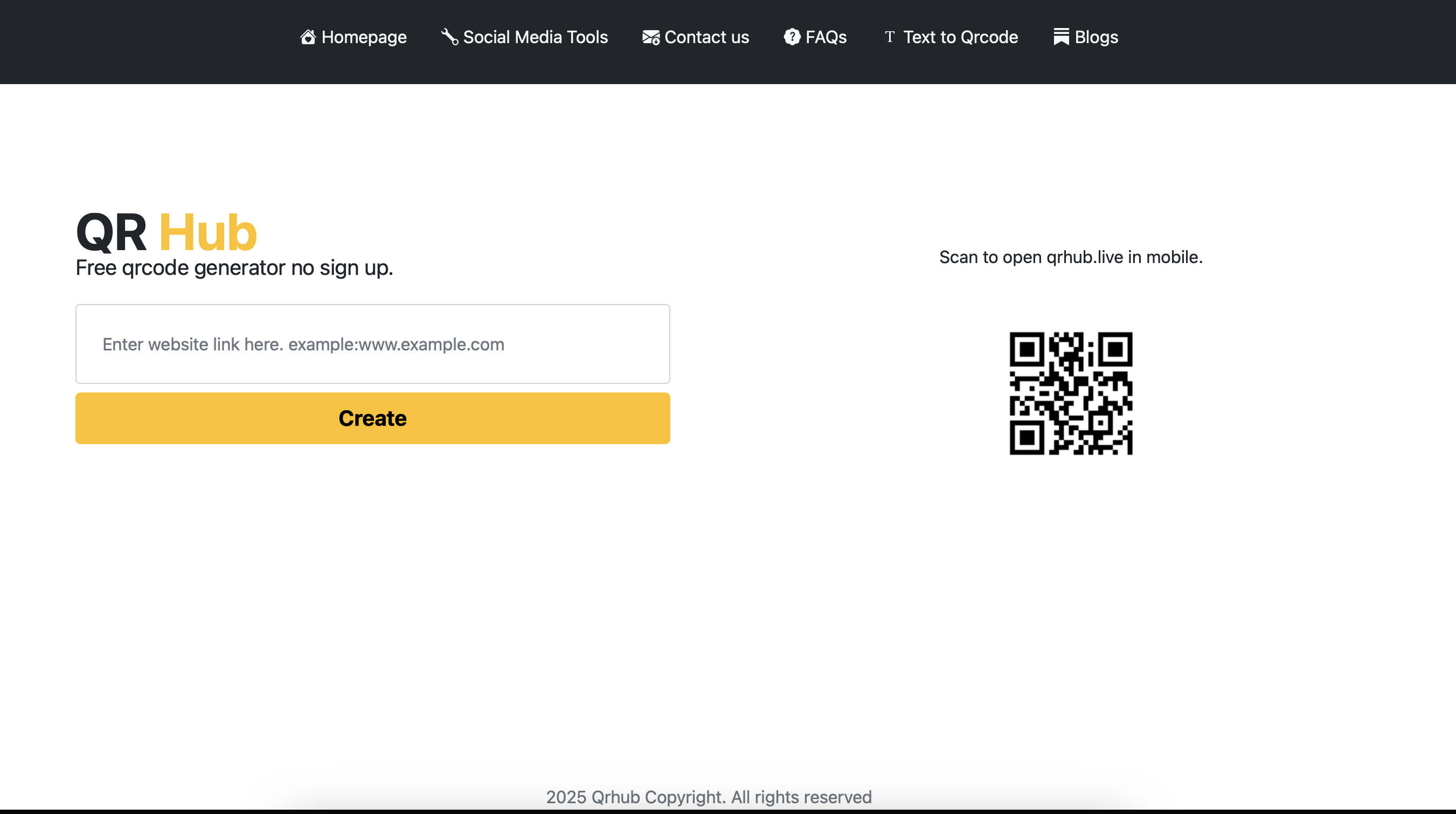This screenshot has height=814, width=1456.
Task: Click the envelope icon beside Contact us
Action: (x=650, y=37)
